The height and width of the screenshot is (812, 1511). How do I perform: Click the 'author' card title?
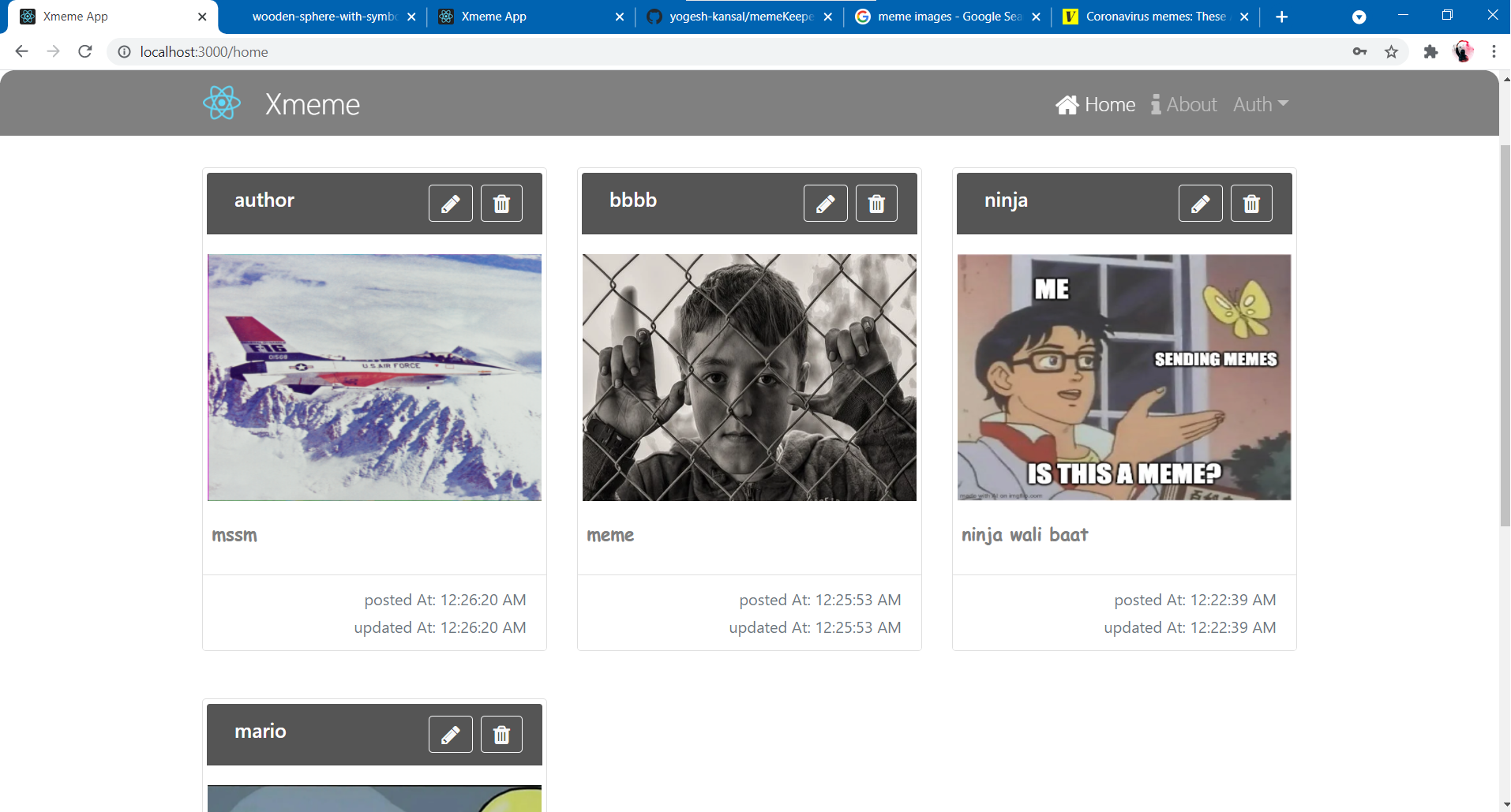coord(264,200)
